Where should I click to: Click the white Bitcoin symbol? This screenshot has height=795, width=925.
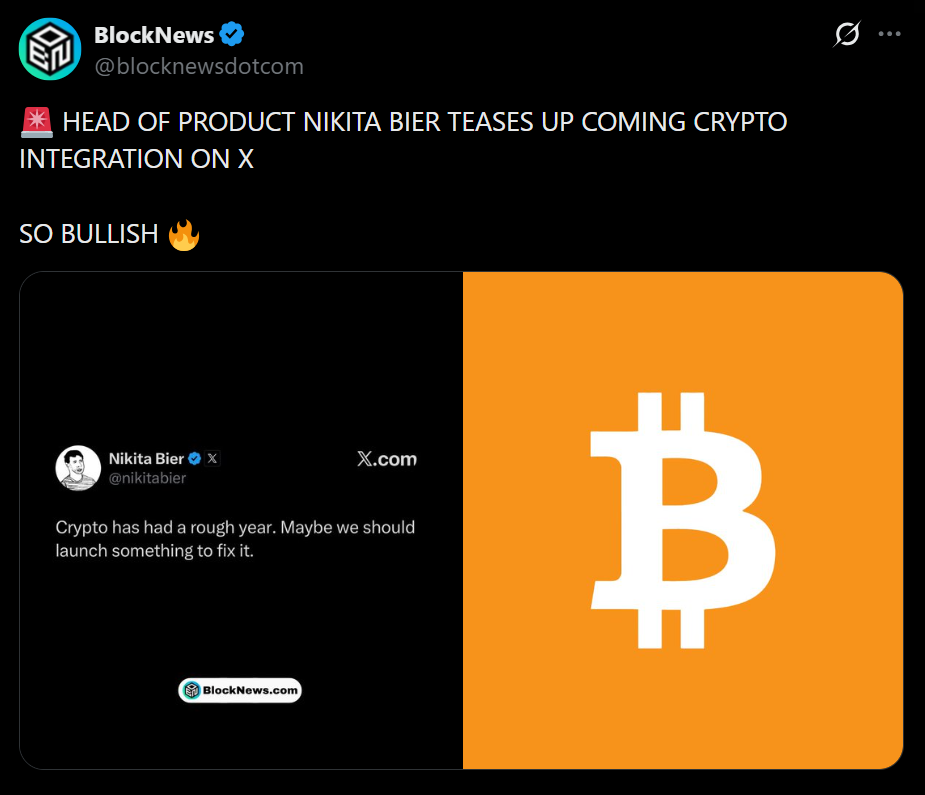tap(684, 520)
